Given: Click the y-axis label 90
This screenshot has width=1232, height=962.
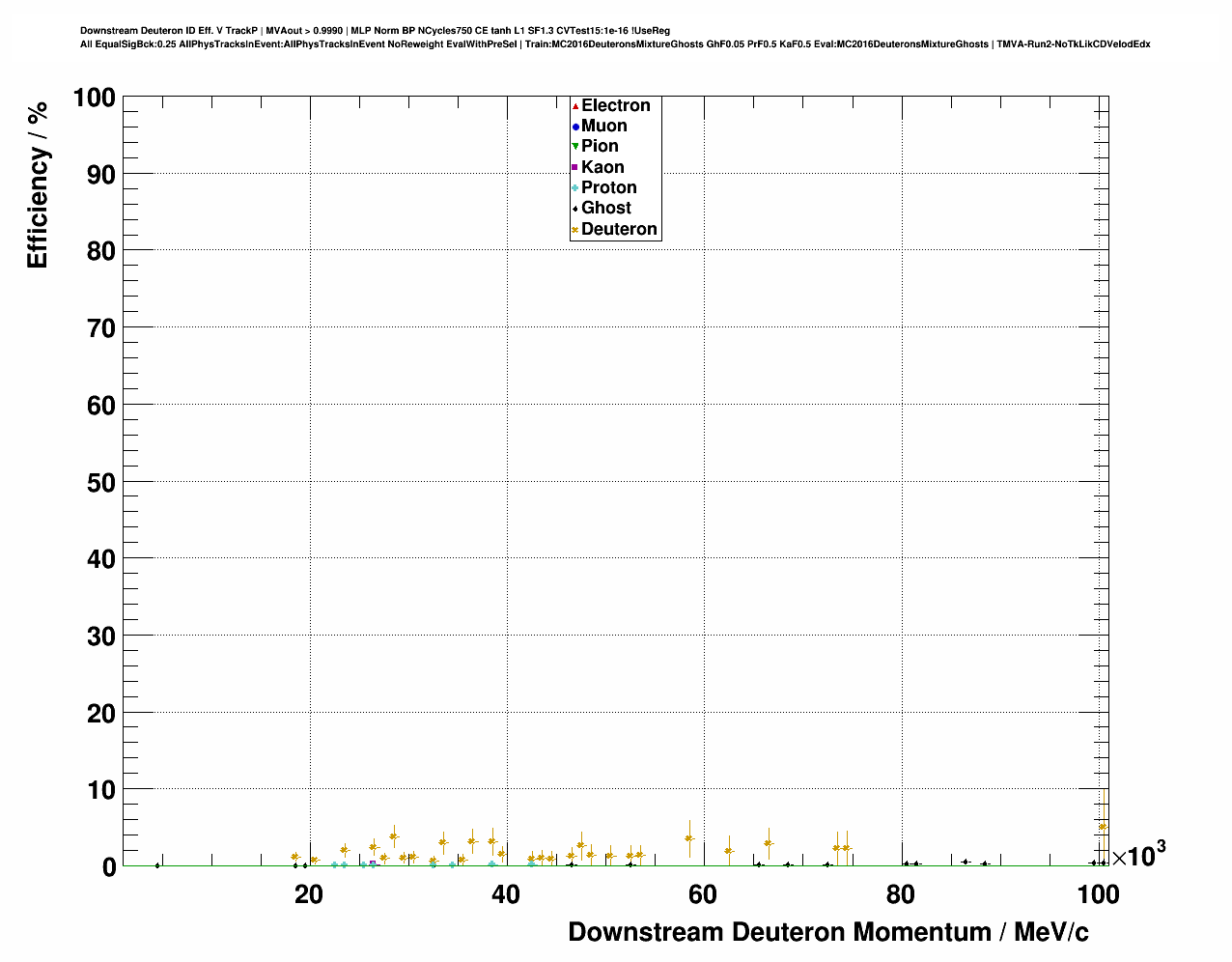Looking at the screenshot, I should pyautogui.click(x=101, y=175).
